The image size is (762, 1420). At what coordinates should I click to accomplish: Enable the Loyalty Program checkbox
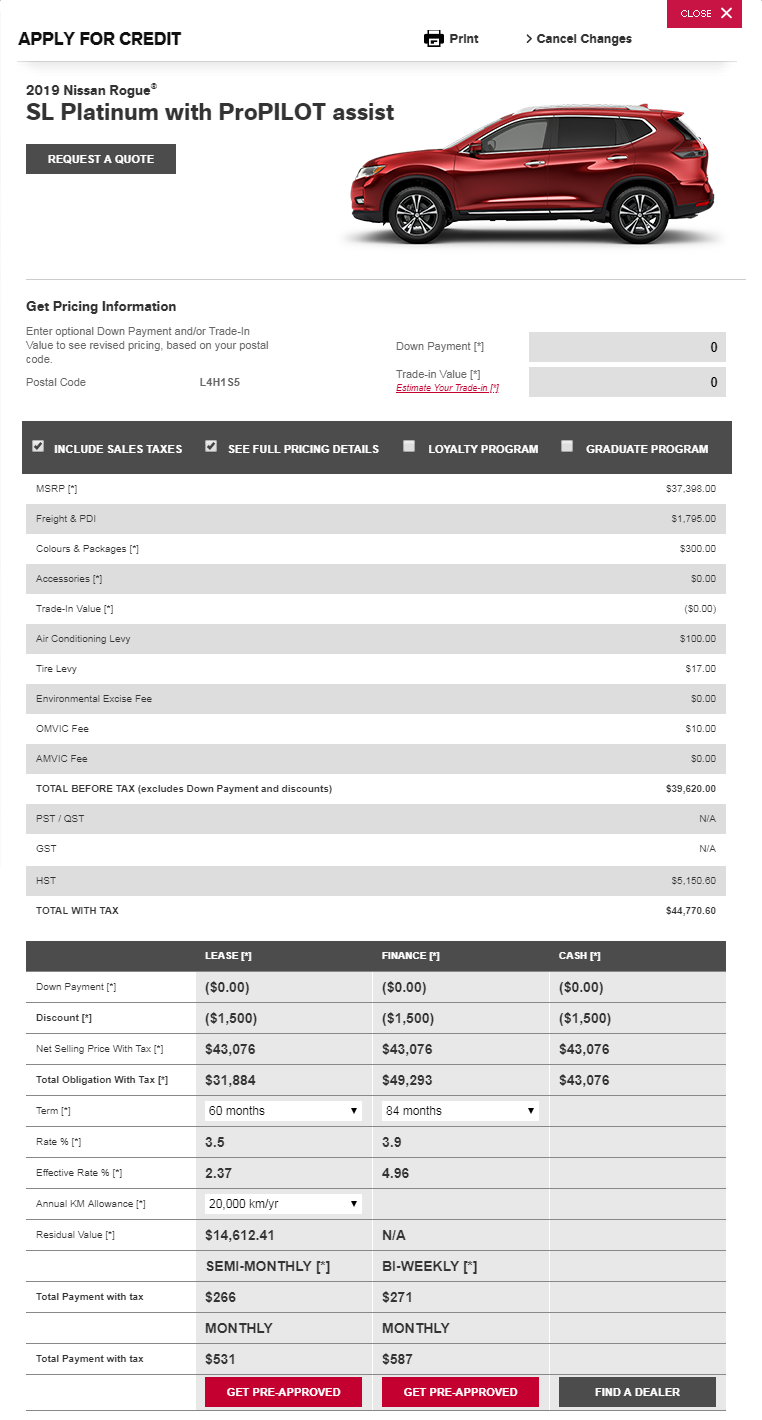409,447
